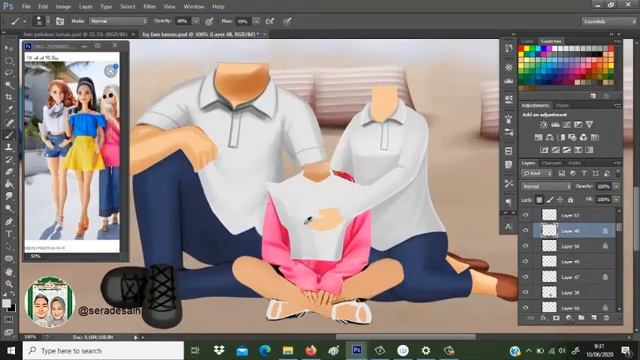Switch to the Paths tab
The height and width of the screenshot is (360, 640).
[x=574, y=163]
